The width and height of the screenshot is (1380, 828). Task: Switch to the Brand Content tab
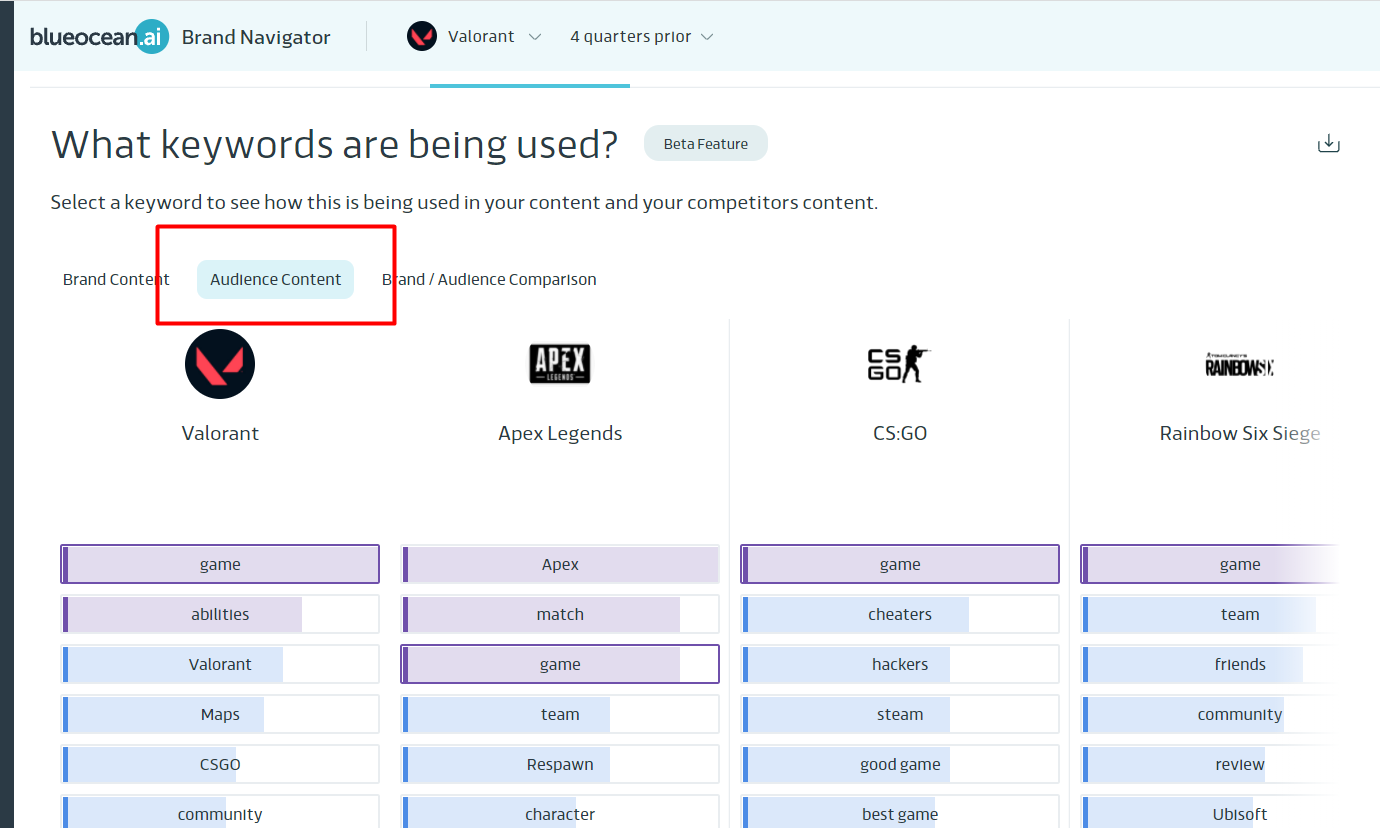click(x=116, y=280)
